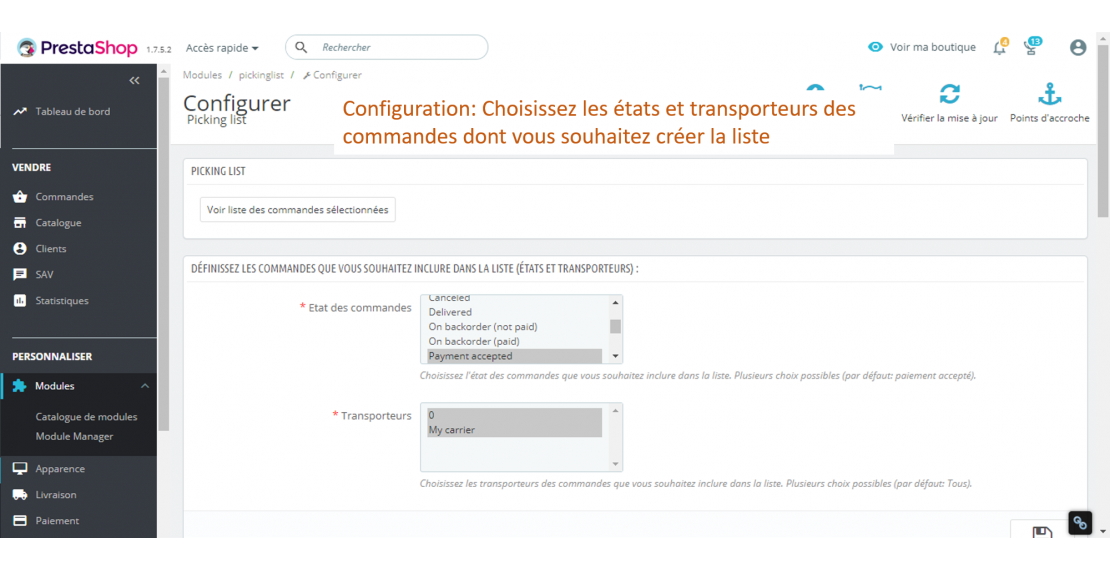Select My carrier in Transporteurs list
This screenshot has height=570, width=1110.
(452, 430)
